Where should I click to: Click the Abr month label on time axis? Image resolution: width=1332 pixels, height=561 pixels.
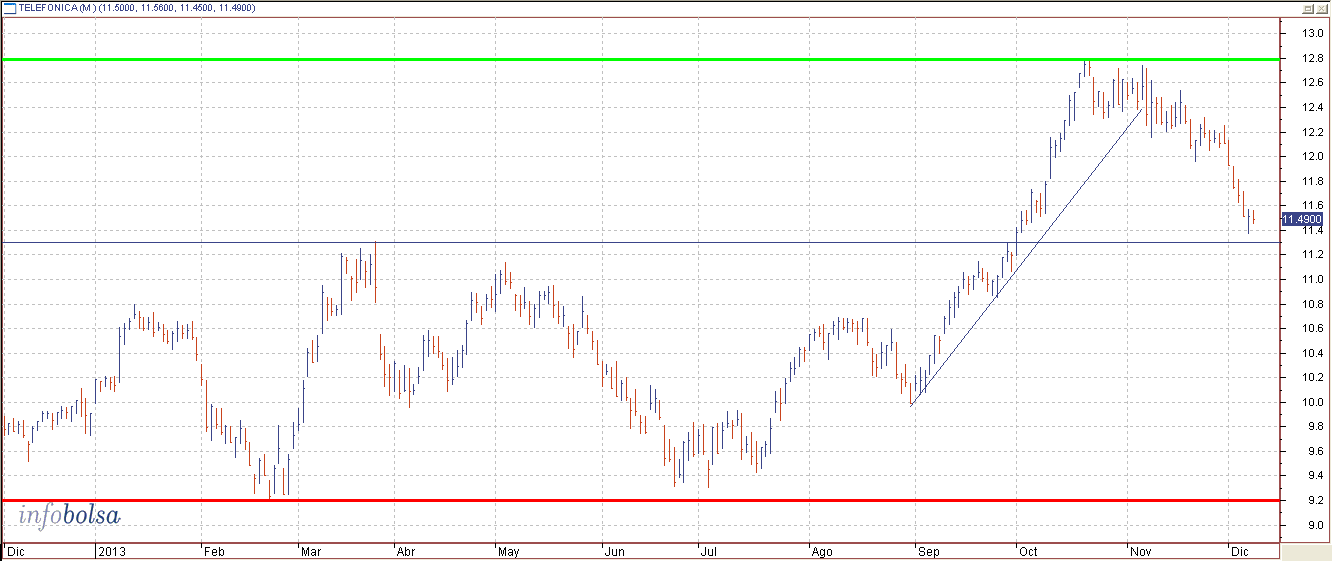[x=405, y=551]
